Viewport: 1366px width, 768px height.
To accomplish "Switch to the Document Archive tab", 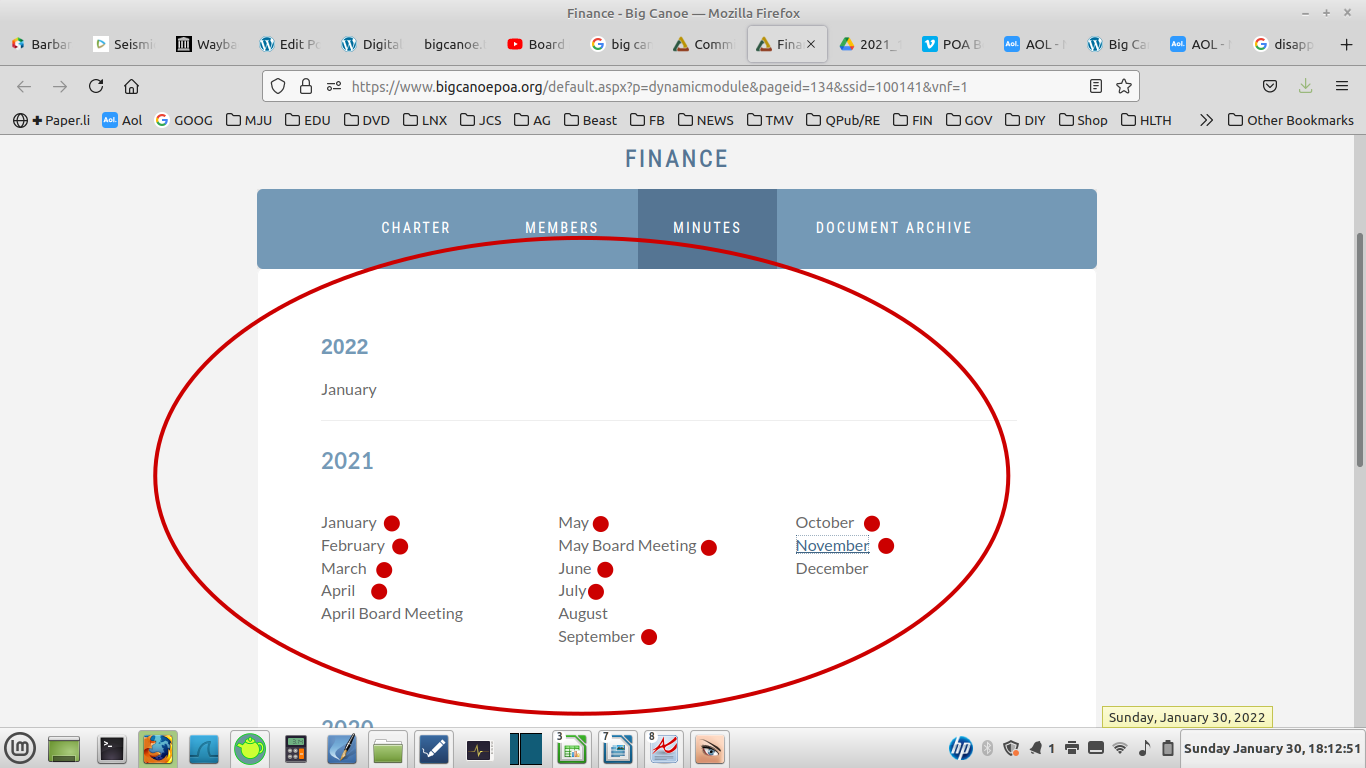I will (893, 228).
